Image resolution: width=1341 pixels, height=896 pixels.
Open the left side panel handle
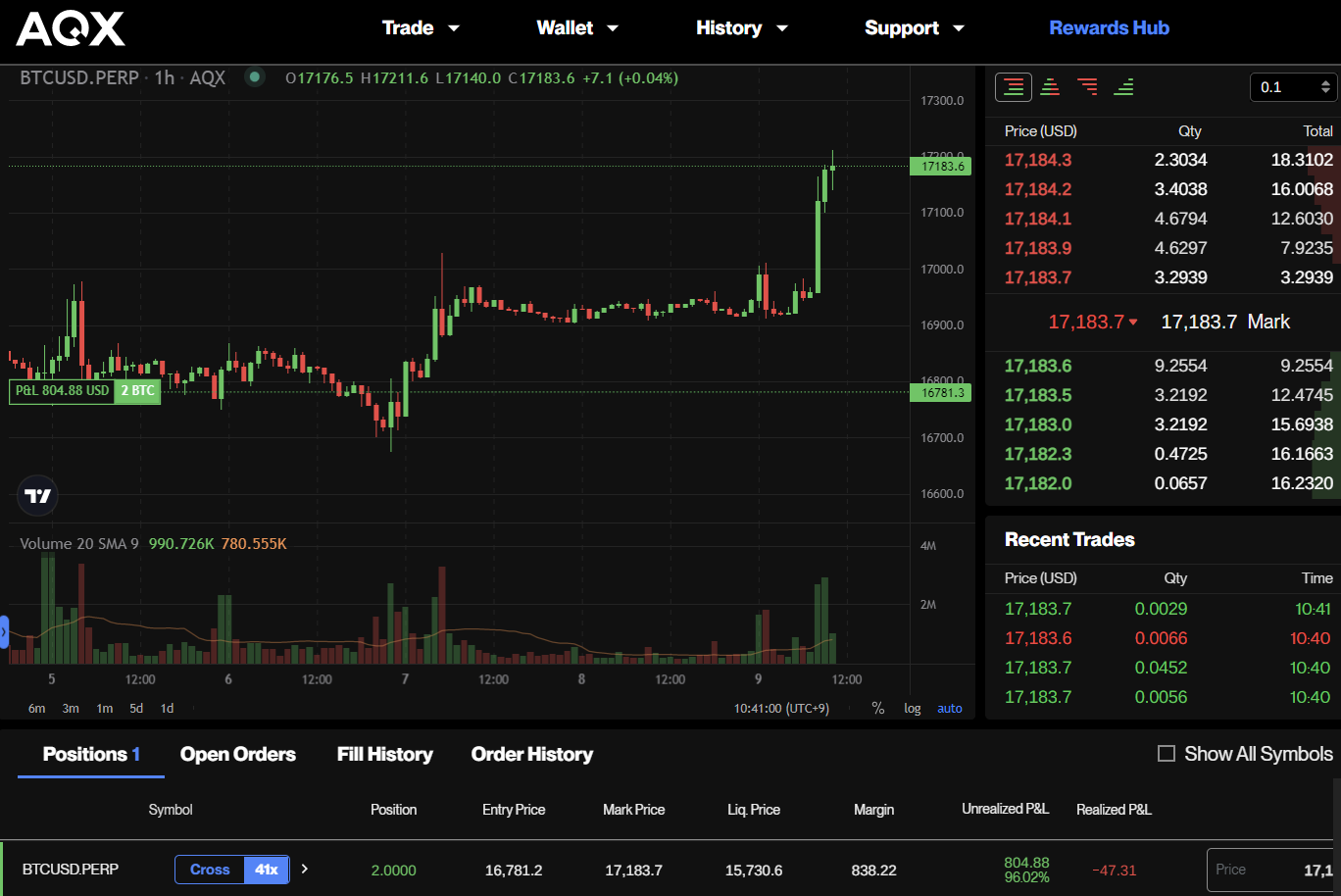click(x=4, y=632)
